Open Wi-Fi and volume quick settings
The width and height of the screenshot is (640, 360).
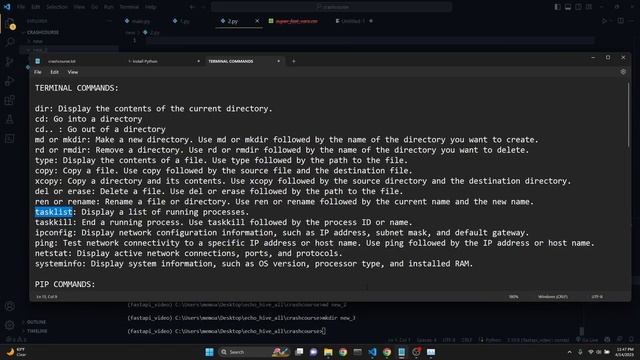598,352
